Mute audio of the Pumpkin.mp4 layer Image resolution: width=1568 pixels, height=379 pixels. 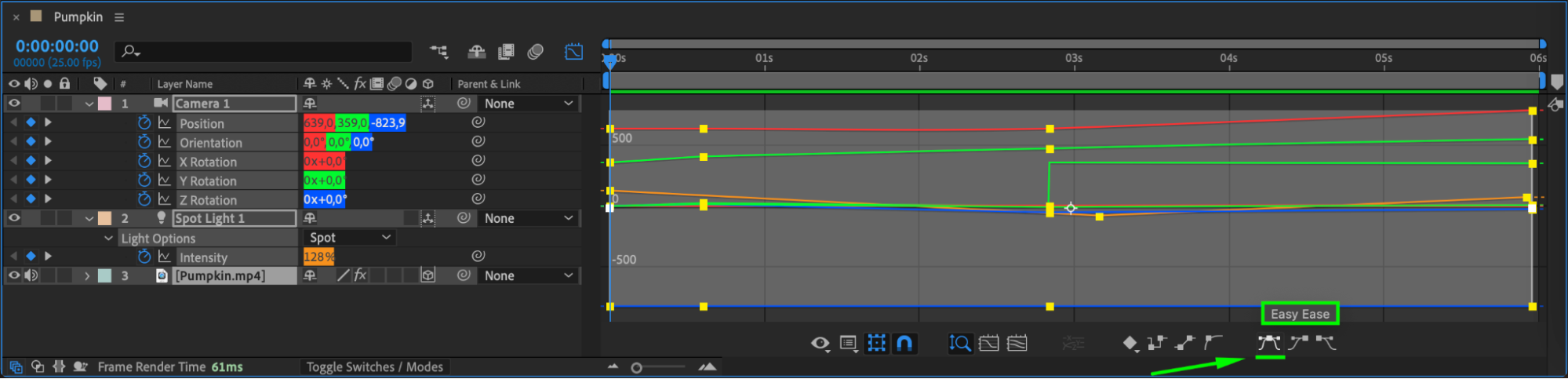[x=31, y=275]
